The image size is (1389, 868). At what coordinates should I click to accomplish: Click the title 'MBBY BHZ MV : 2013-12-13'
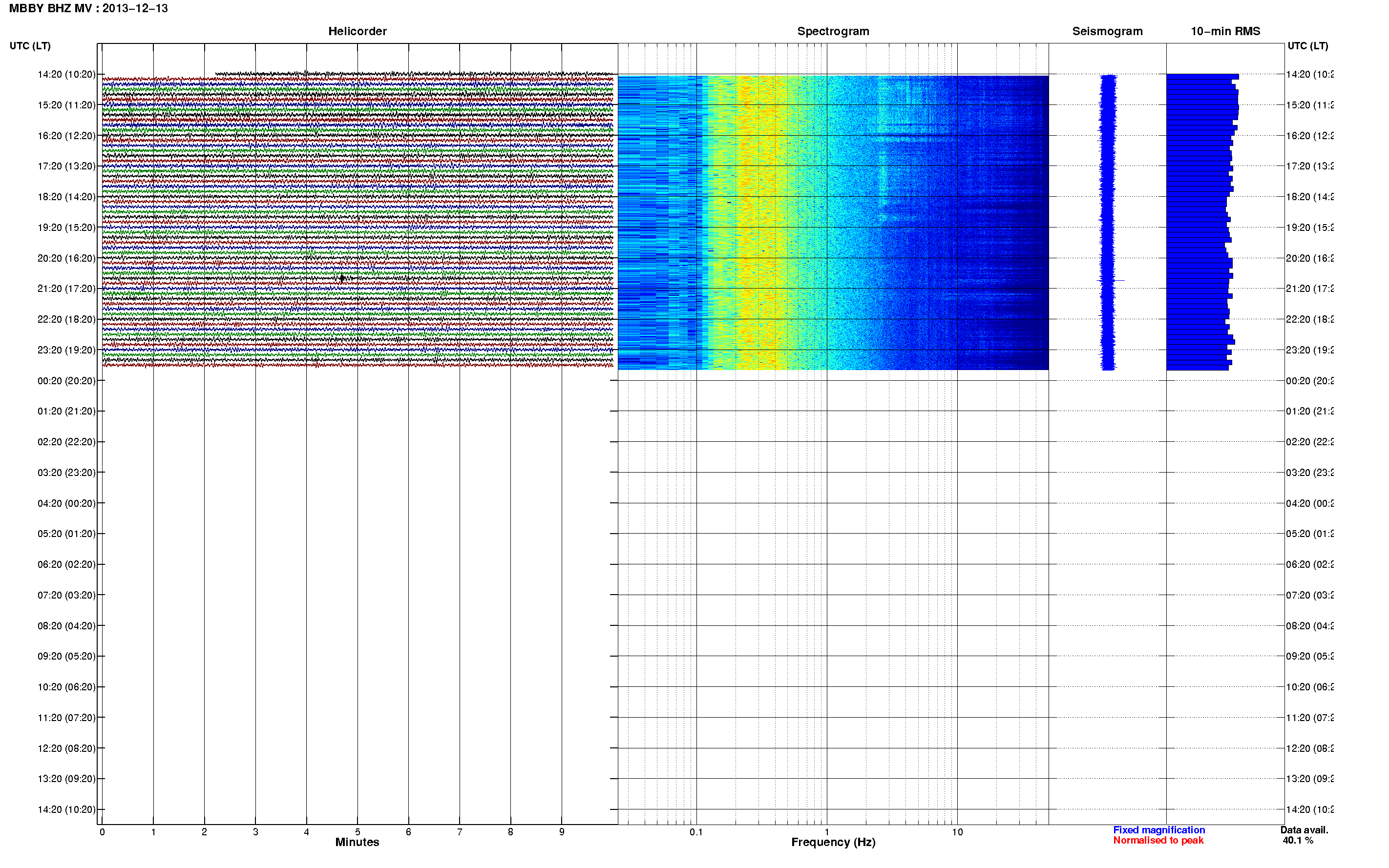pyautogui.click(x=88, y=8)
